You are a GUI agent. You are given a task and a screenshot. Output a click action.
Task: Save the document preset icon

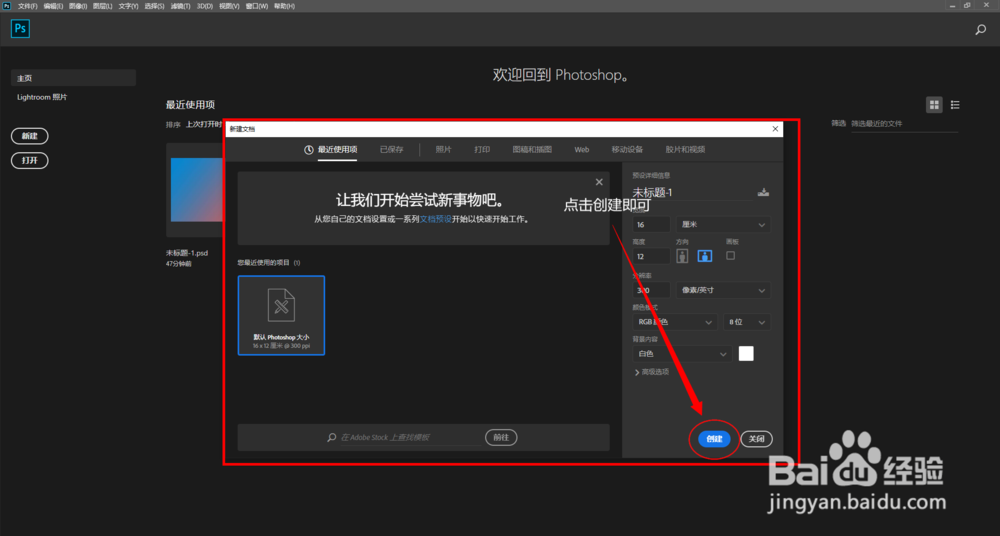click(x=763, y=192)
